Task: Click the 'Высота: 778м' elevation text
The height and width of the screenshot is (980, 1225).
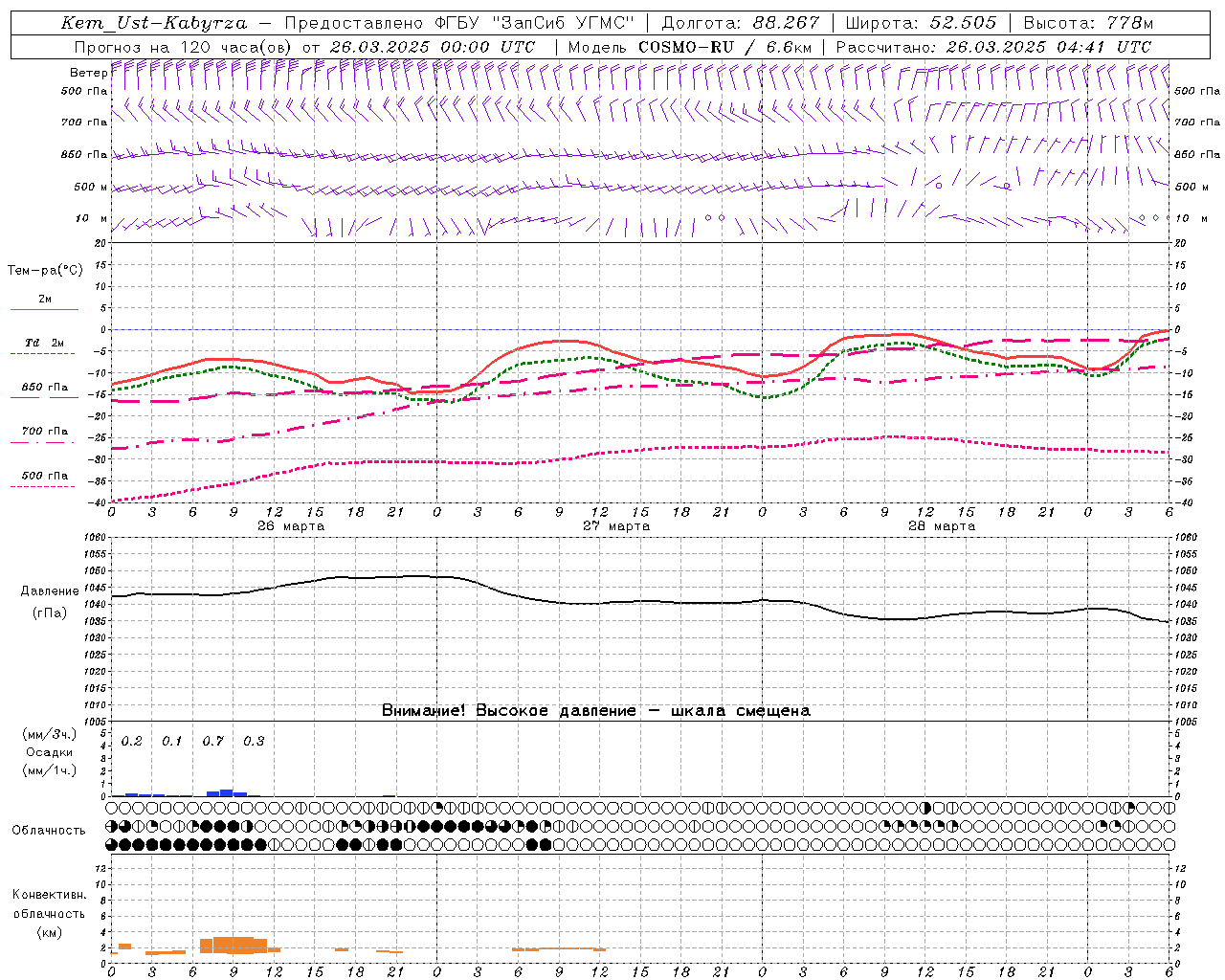Action: (x=1088, y=23)
